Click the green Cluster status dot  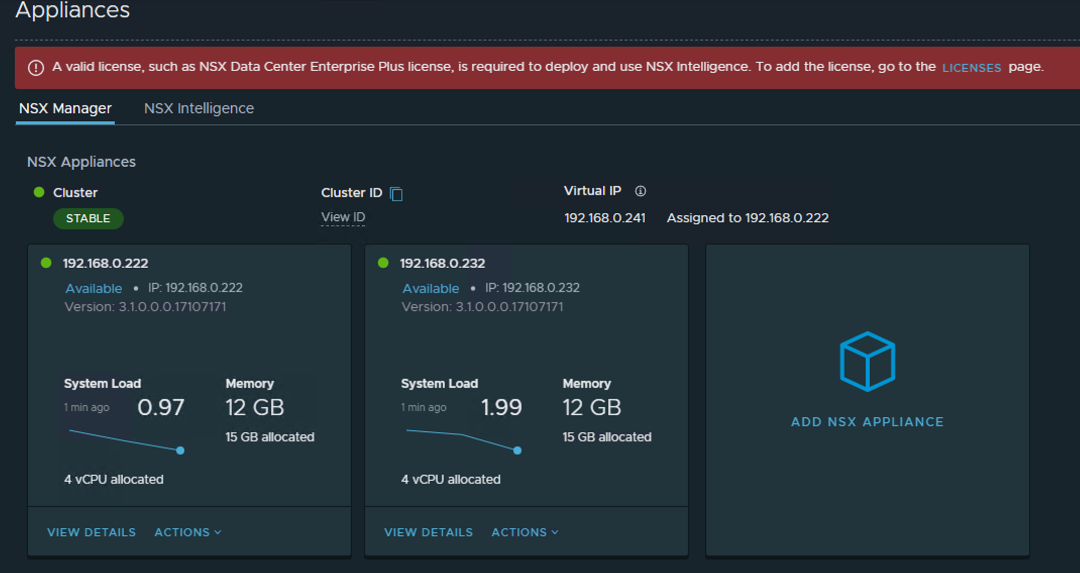tap(39, 192)
